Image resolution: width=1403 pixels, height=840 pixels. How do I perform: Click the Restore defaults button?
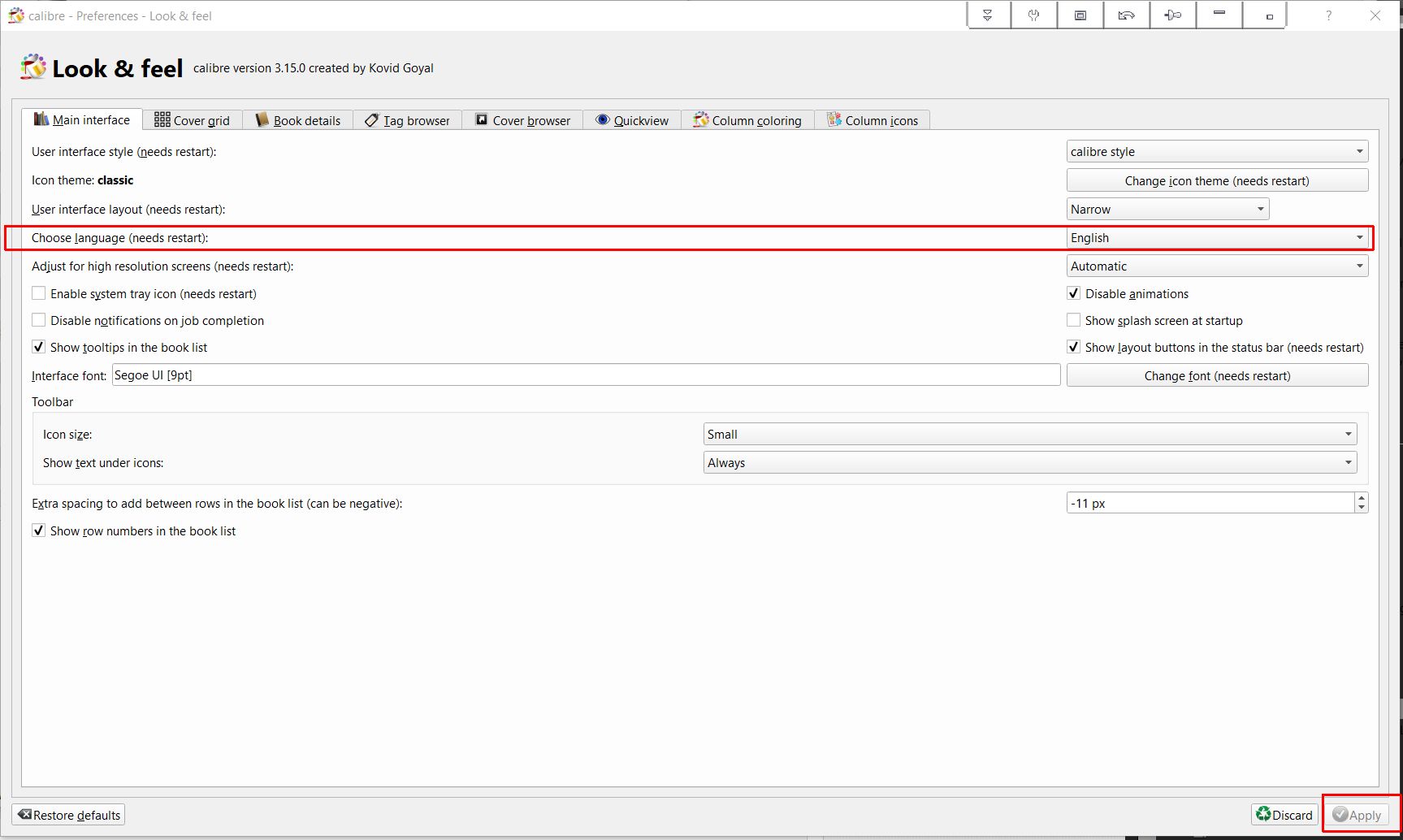point(69,815)
